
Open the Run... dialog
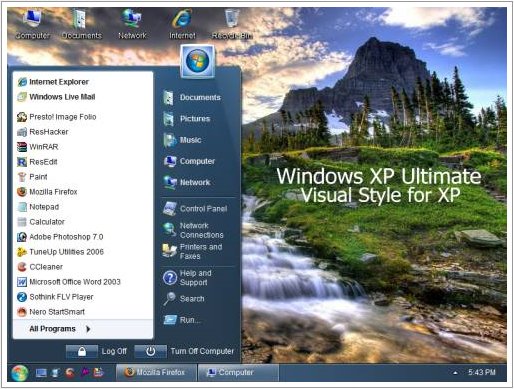click(x=182, y=320)
